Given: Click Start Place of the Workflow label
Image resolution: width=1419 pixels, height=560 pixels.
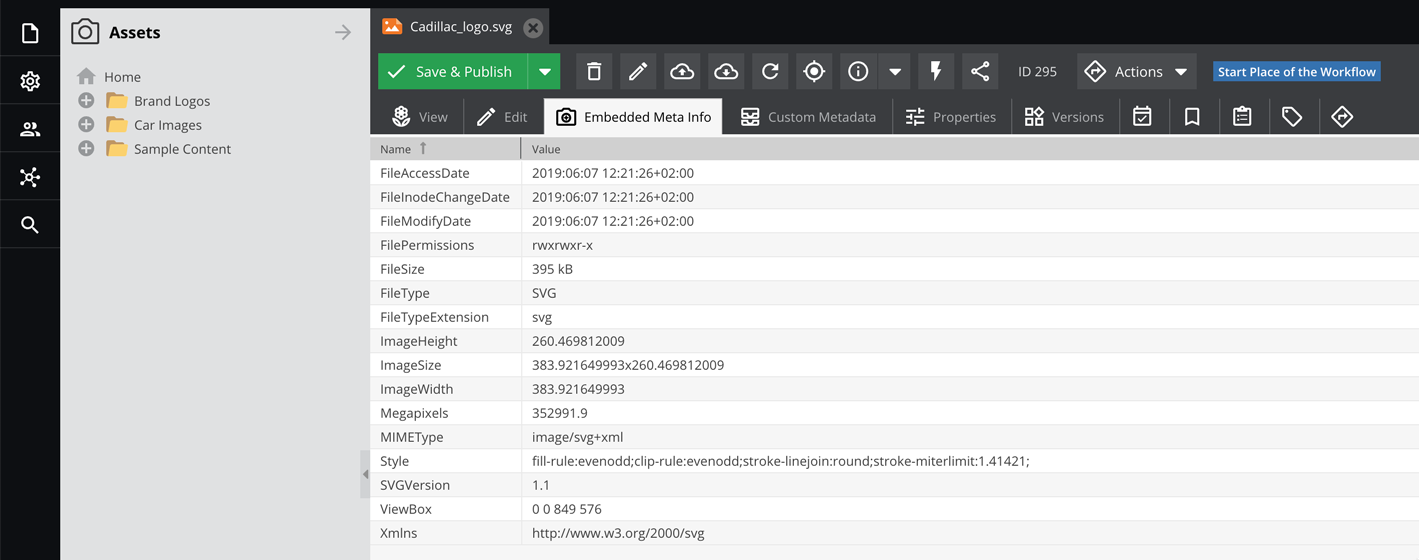Looking at the screenshot, I should [x=1296, y=72].
